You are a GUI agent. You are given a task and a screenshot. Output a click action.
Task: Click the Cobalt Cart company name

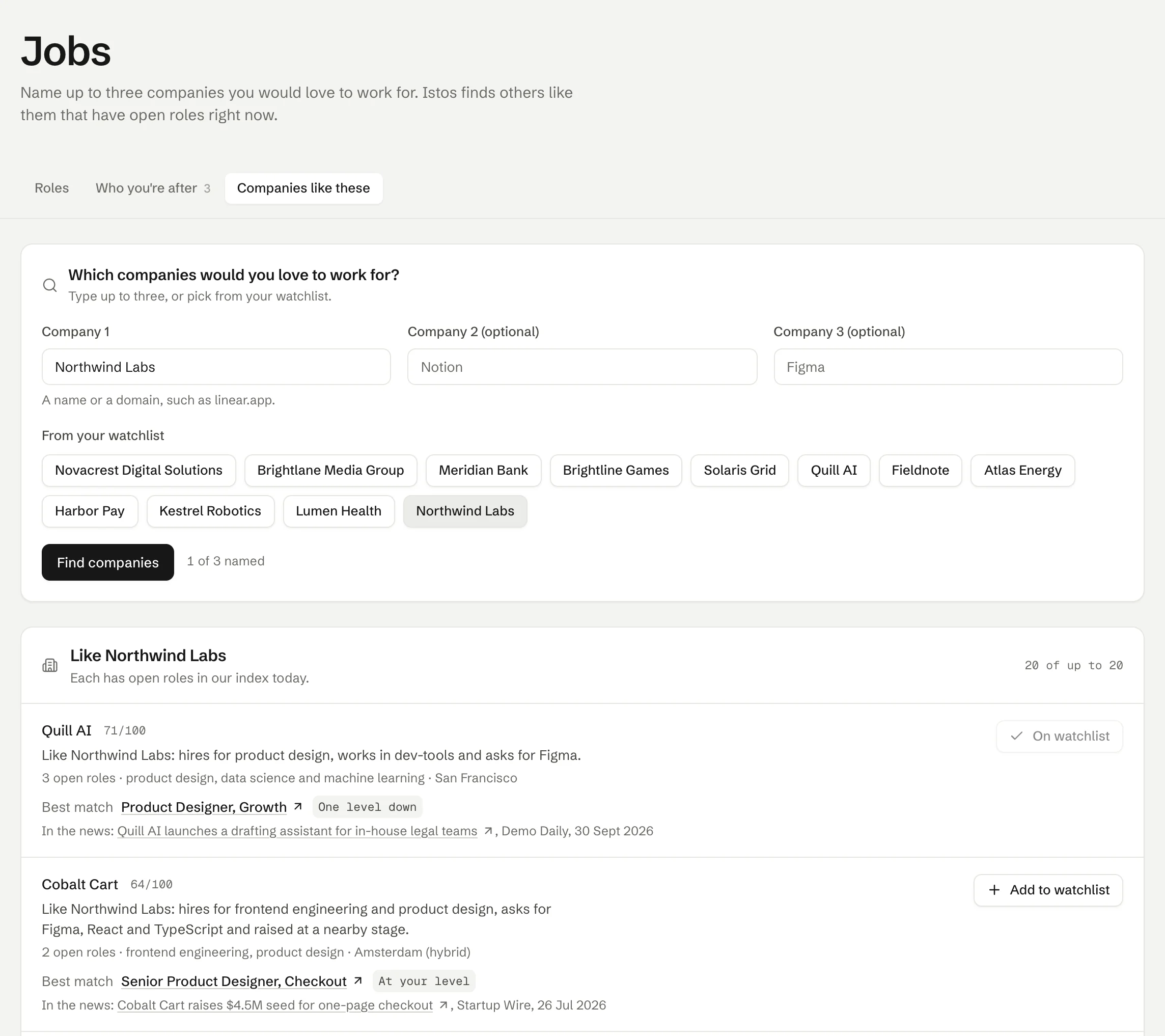[80, 884]
